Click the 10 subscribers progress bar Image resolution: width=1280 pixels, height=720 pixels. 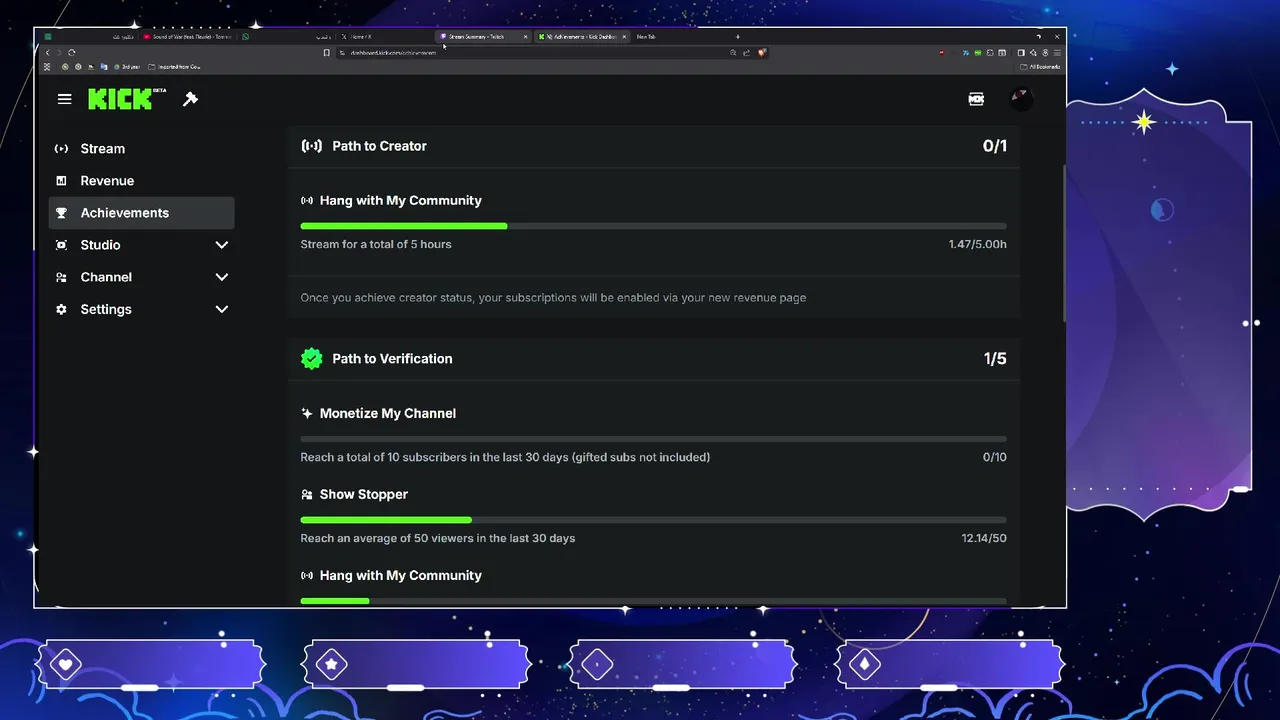(653, 439)
